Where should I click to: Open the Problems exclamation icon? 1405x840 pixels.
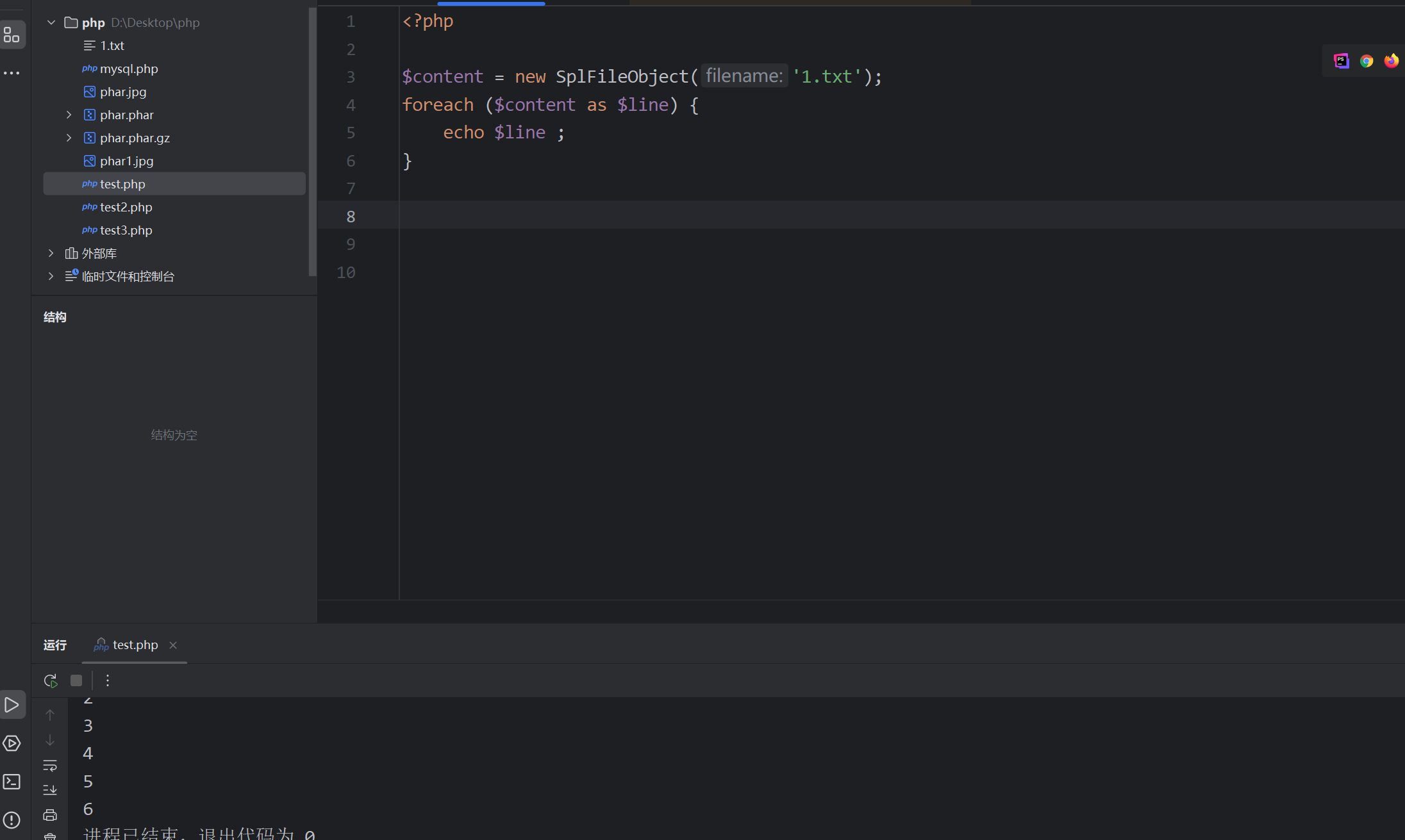[x=12, y=820]
